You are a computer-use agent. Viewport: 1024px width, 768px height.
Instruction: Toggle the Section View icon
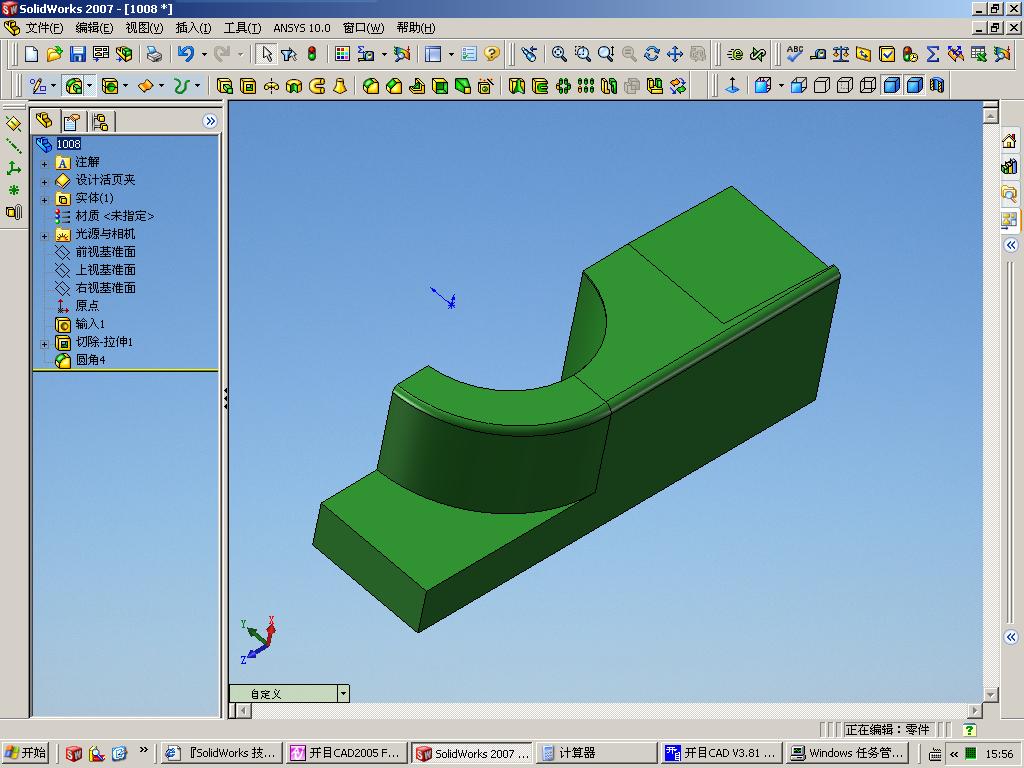pos(937,86)
